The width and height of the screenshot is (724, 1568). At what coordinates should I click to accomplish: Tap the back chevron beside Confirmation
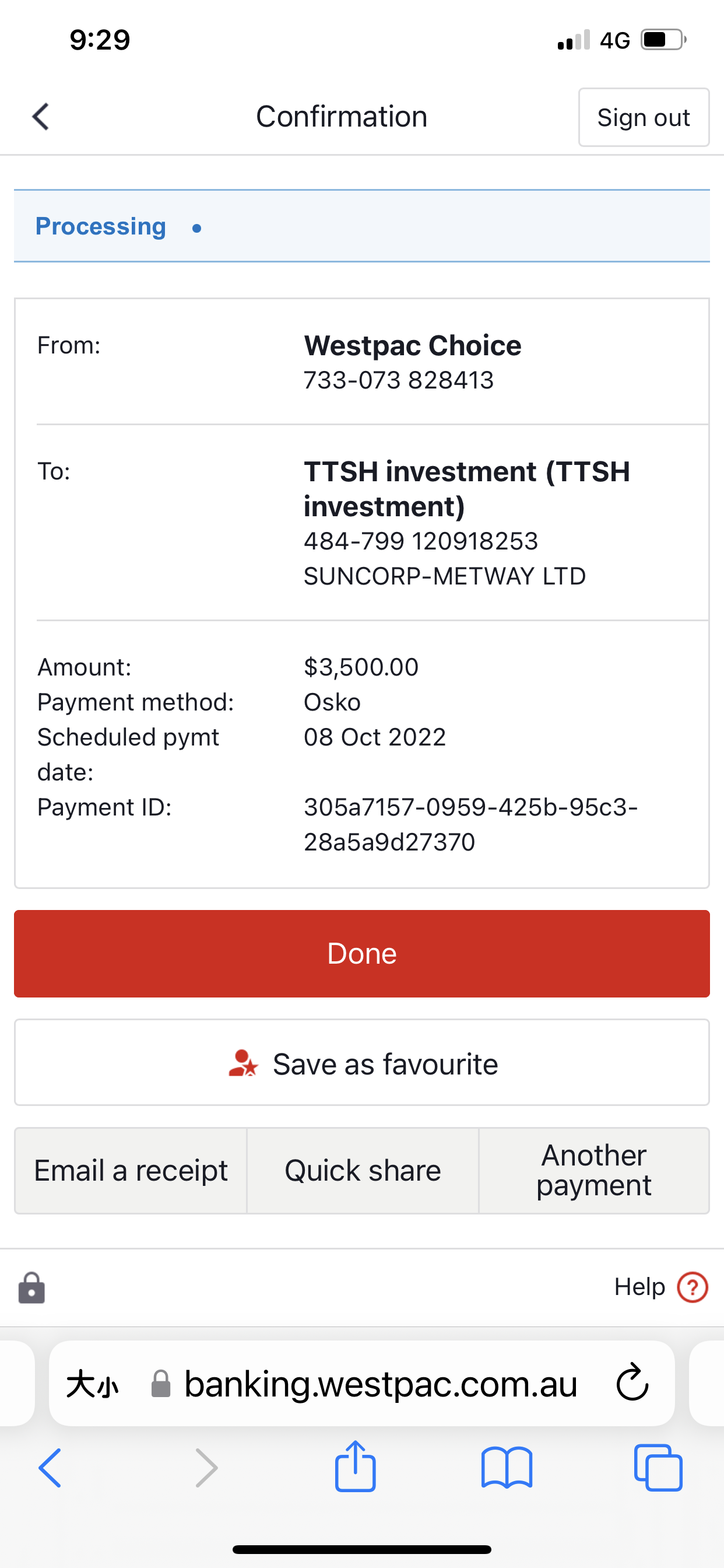(x=41, y=116)
